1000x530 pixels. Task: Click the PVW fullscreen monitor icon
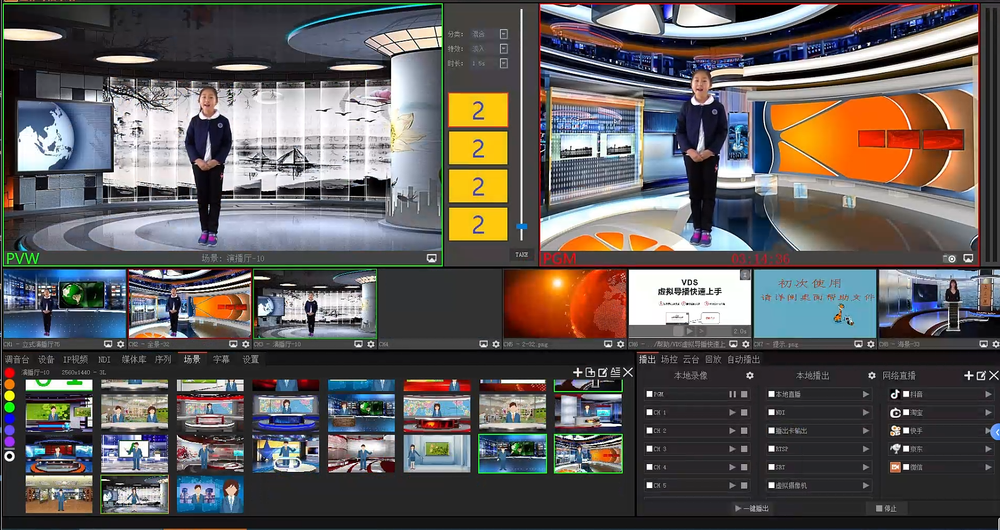(x=431, y=258)
